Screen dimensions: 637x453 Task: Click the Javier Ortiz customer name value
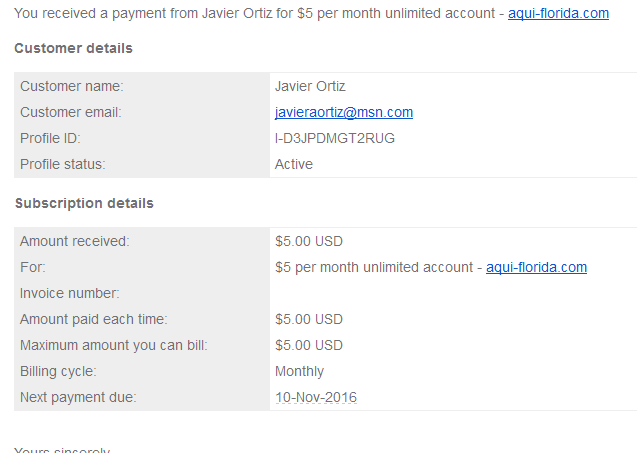click(x=310, y=86)
